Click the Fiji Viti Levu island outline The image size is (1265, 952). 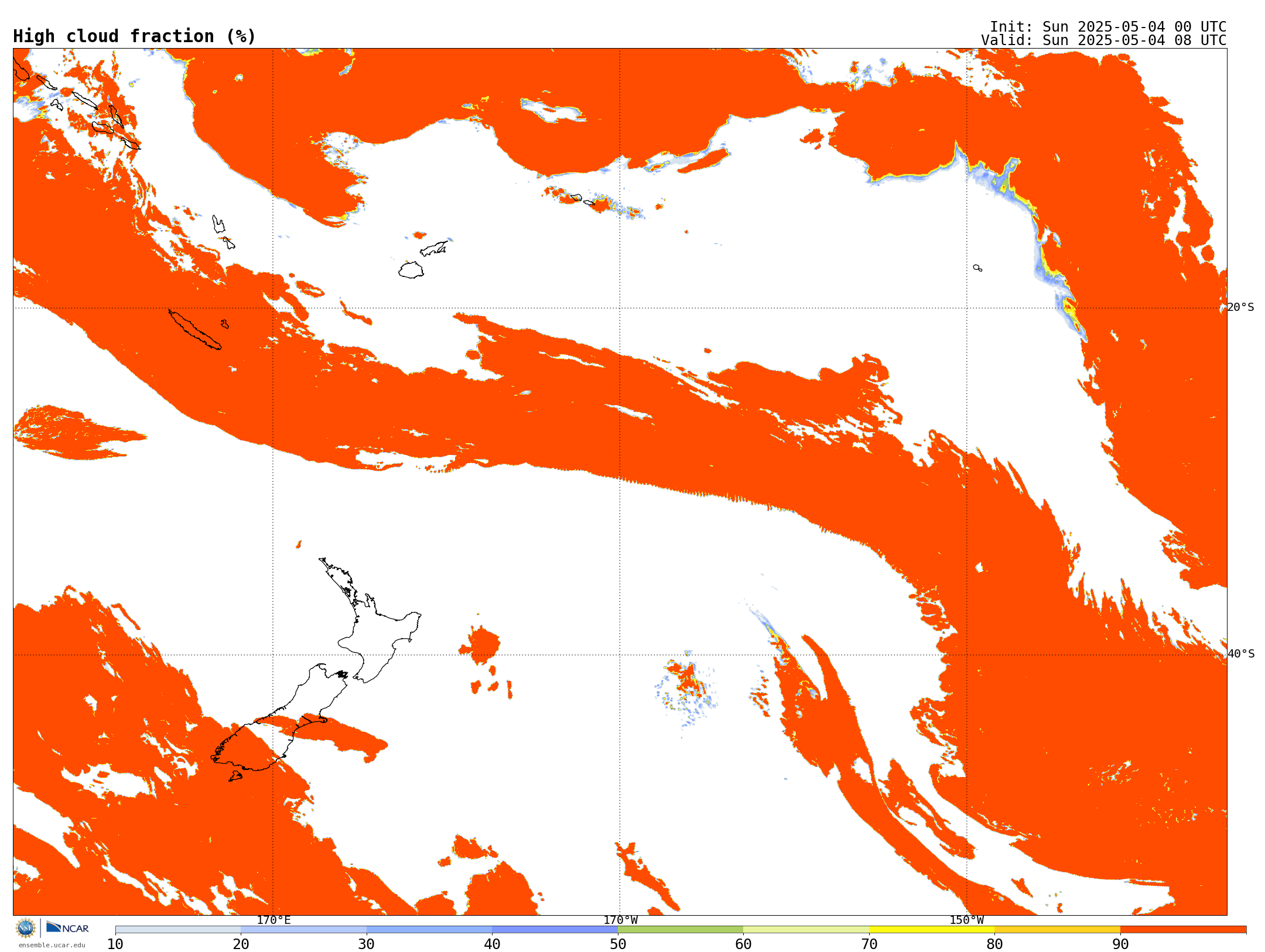(x=411, y=270)
